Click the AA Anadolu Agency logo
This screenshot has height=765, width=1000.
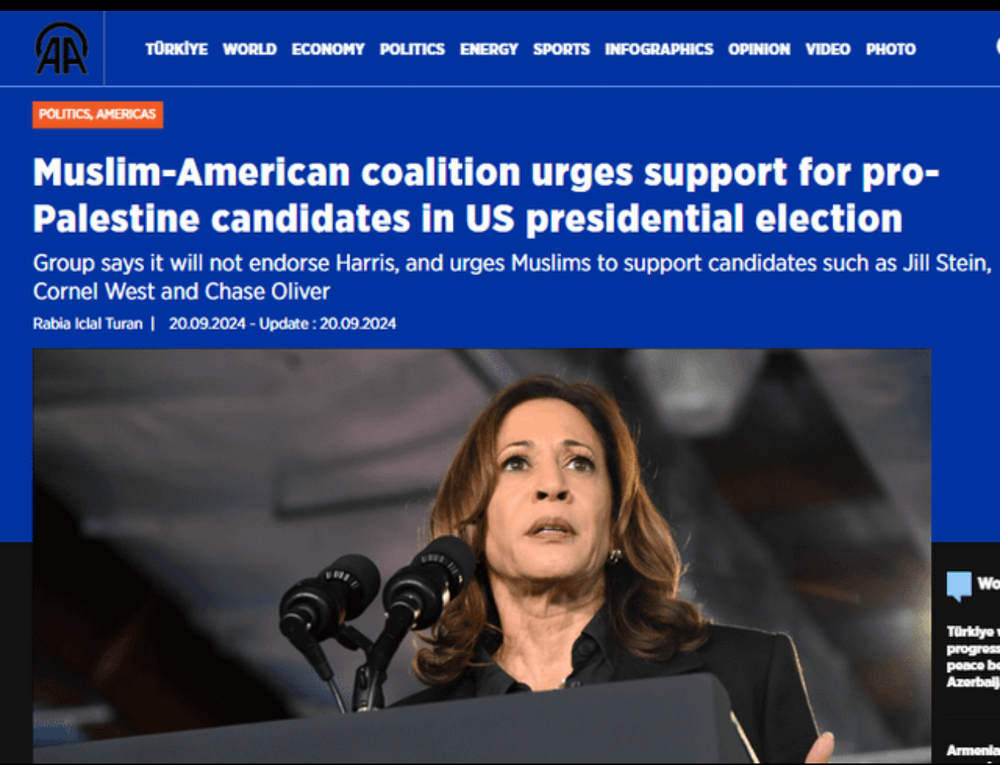(61, 48)
